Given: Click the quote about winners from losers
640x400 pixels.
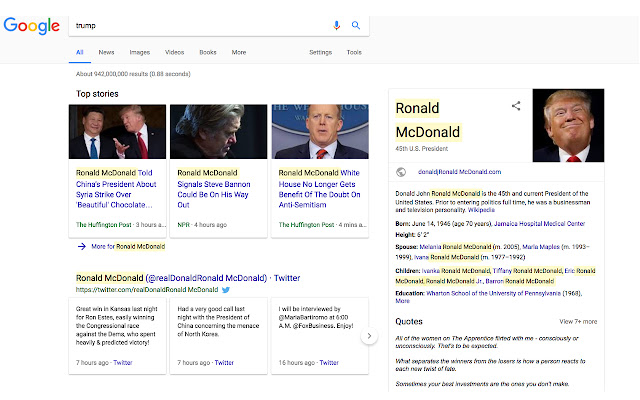Looking at the screenshot, I should [x=490, y=365].
